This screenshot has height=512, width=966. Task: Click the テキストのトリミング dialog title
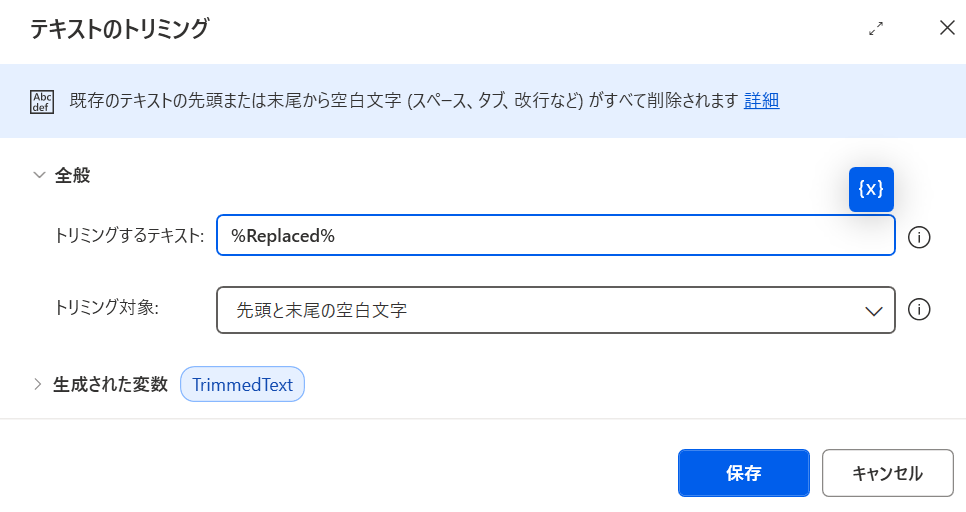(120, 29)
